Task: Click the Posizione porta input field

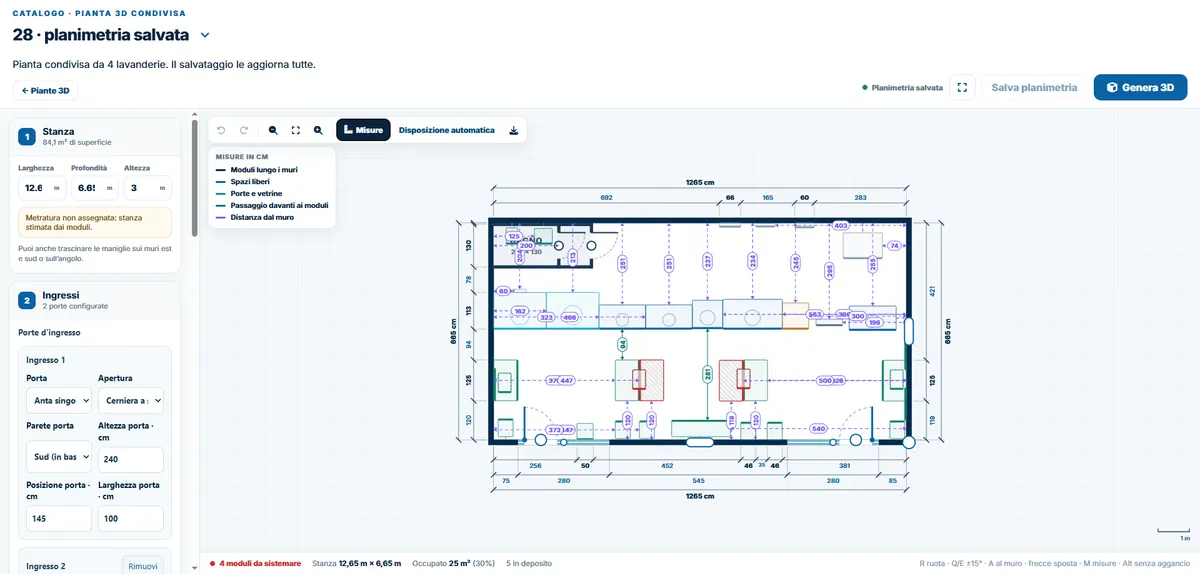Action: pyautogui.click(x=59, y=518)
